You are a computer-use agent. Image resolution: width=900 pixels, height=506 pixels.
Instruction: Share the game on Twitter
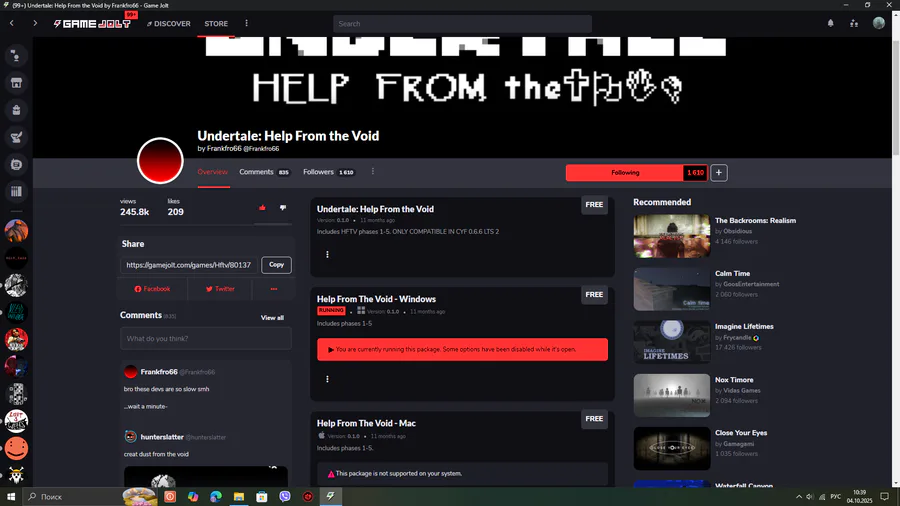[220, 289]
